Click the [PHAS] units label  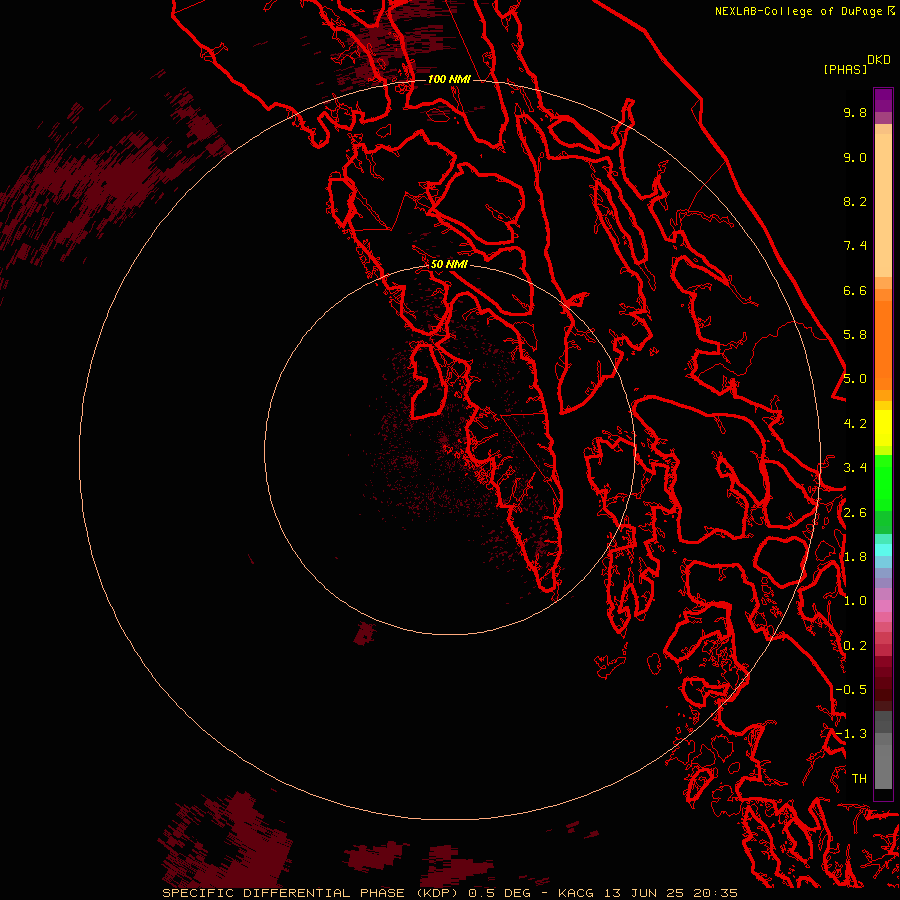[x=845, y=69]
